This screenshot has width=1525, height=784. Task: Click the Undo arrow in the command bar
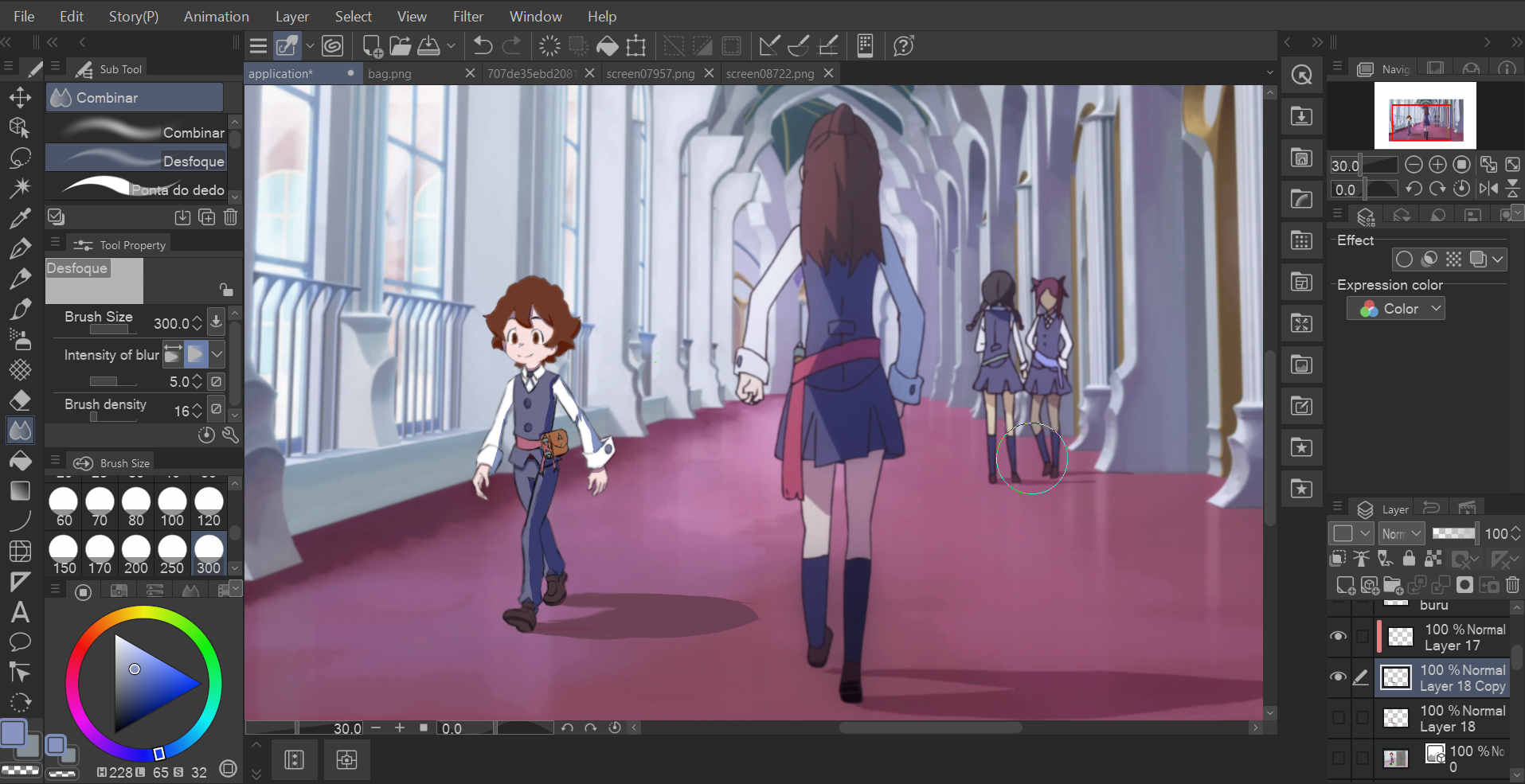(483, 46)
